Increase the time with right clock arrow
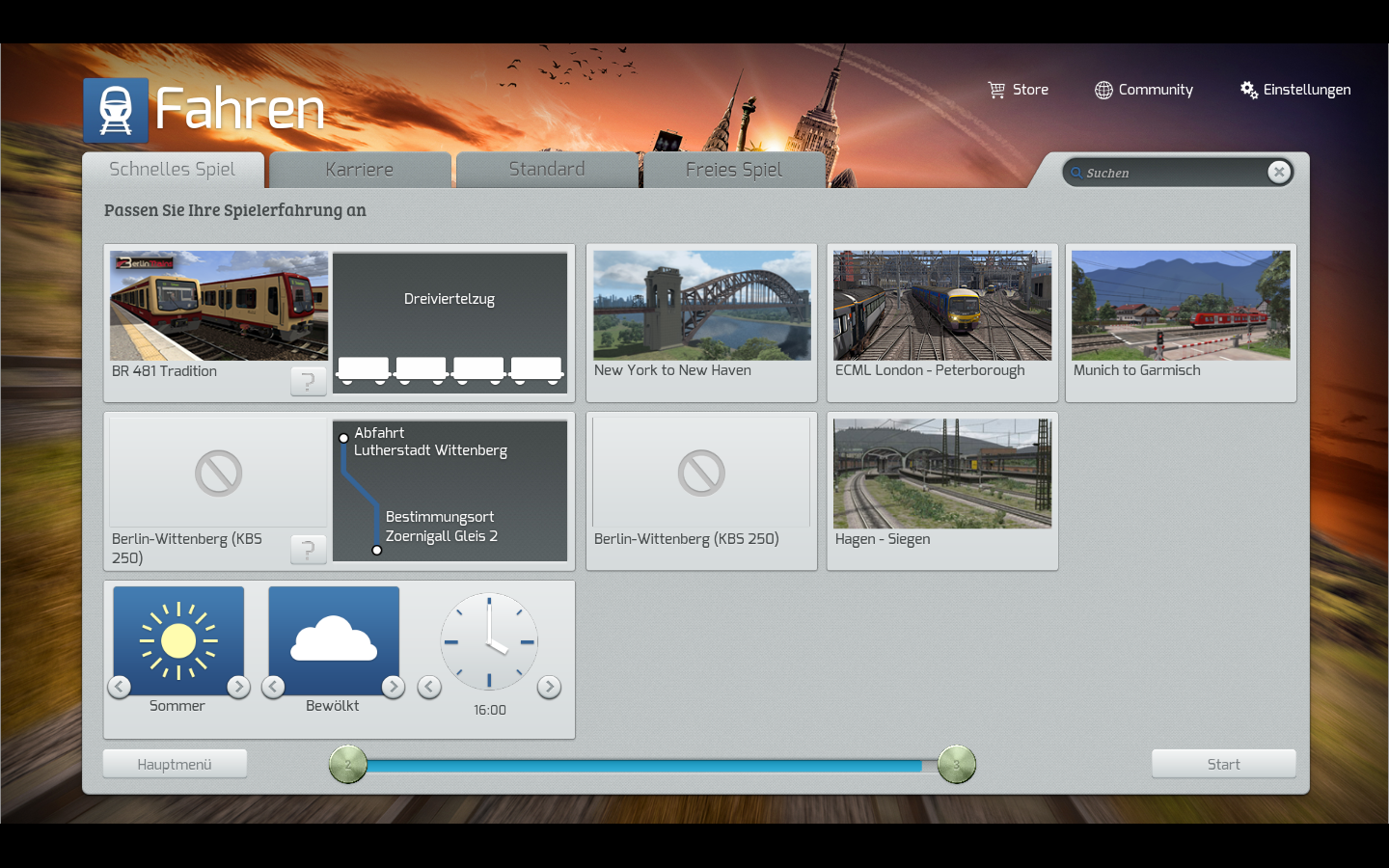Screen dimensions: 1389x868 (549, 687)
